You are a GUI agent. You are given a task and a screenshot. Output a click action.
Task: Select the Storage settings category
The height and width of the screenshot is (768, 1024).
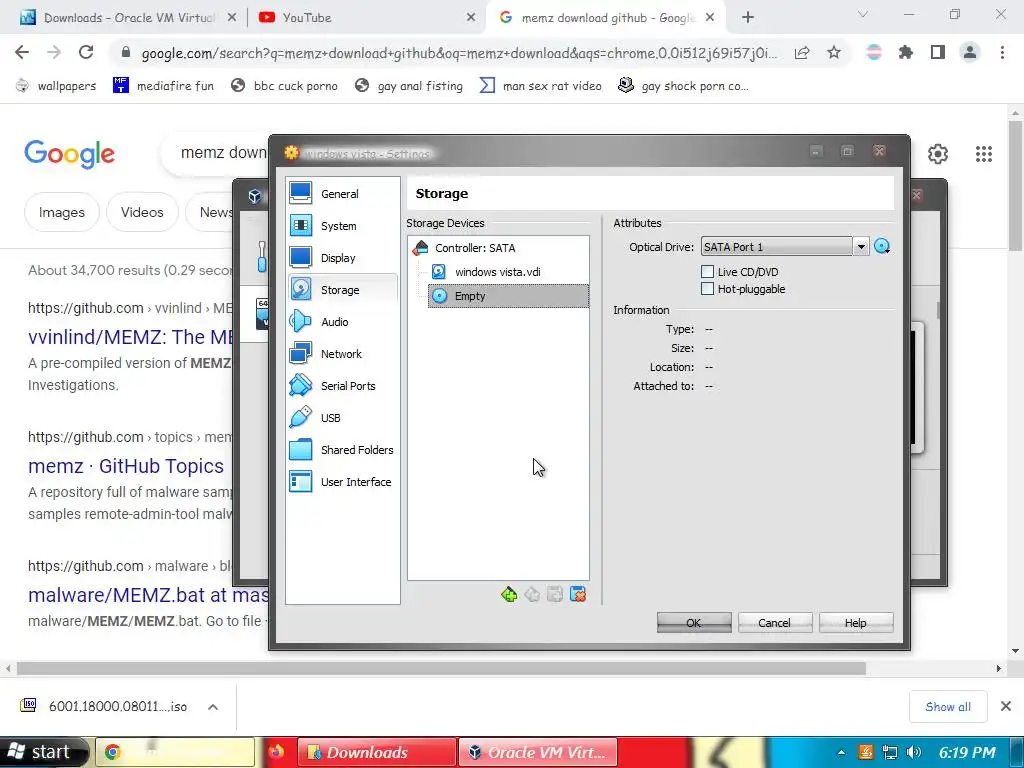pyautogui.click(x=342, y=289)
